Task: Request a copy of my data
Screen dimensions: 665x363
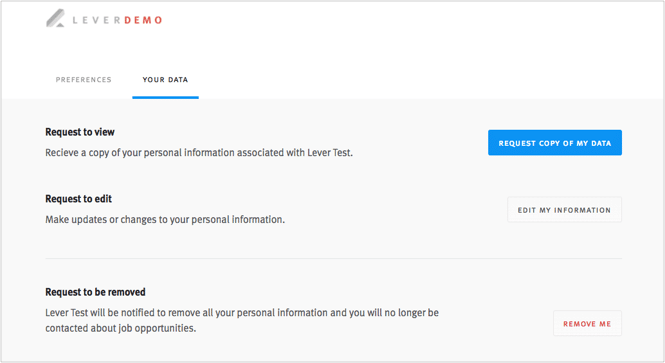Action: click(x=555, y=142)
